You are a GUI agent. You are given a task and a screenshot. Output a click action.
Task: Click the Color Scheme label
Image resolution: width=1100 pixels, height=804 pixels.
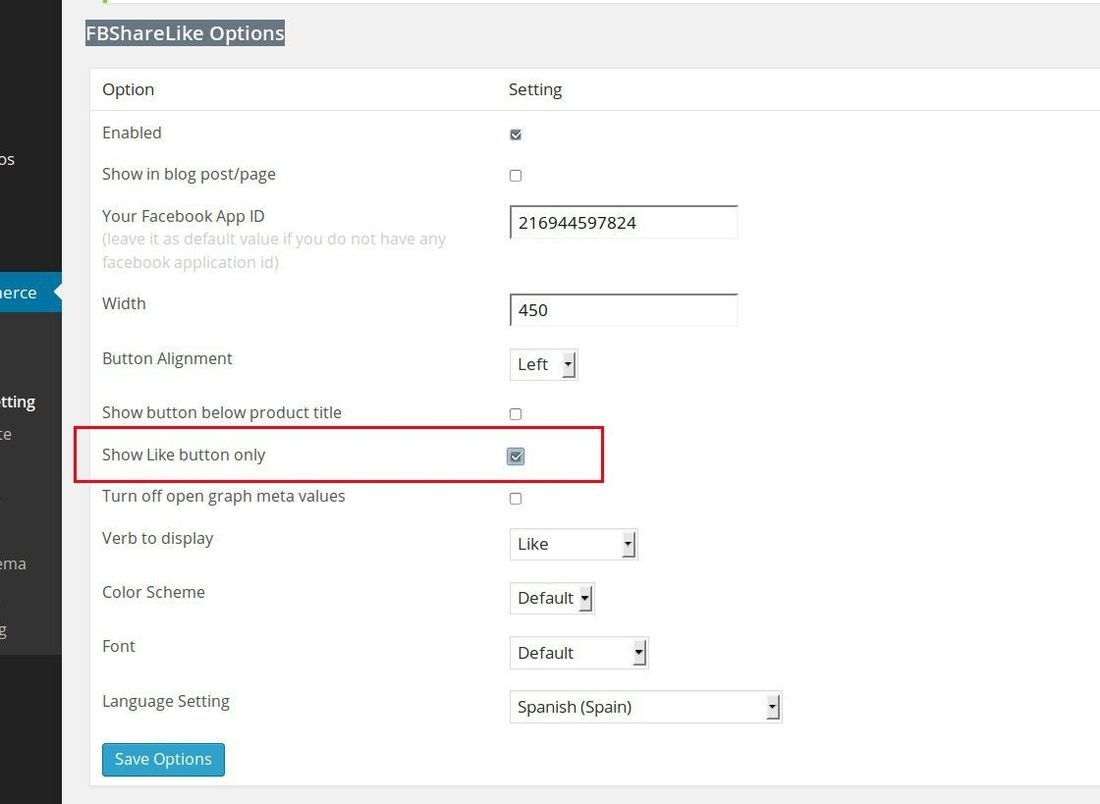click(154, 592)
